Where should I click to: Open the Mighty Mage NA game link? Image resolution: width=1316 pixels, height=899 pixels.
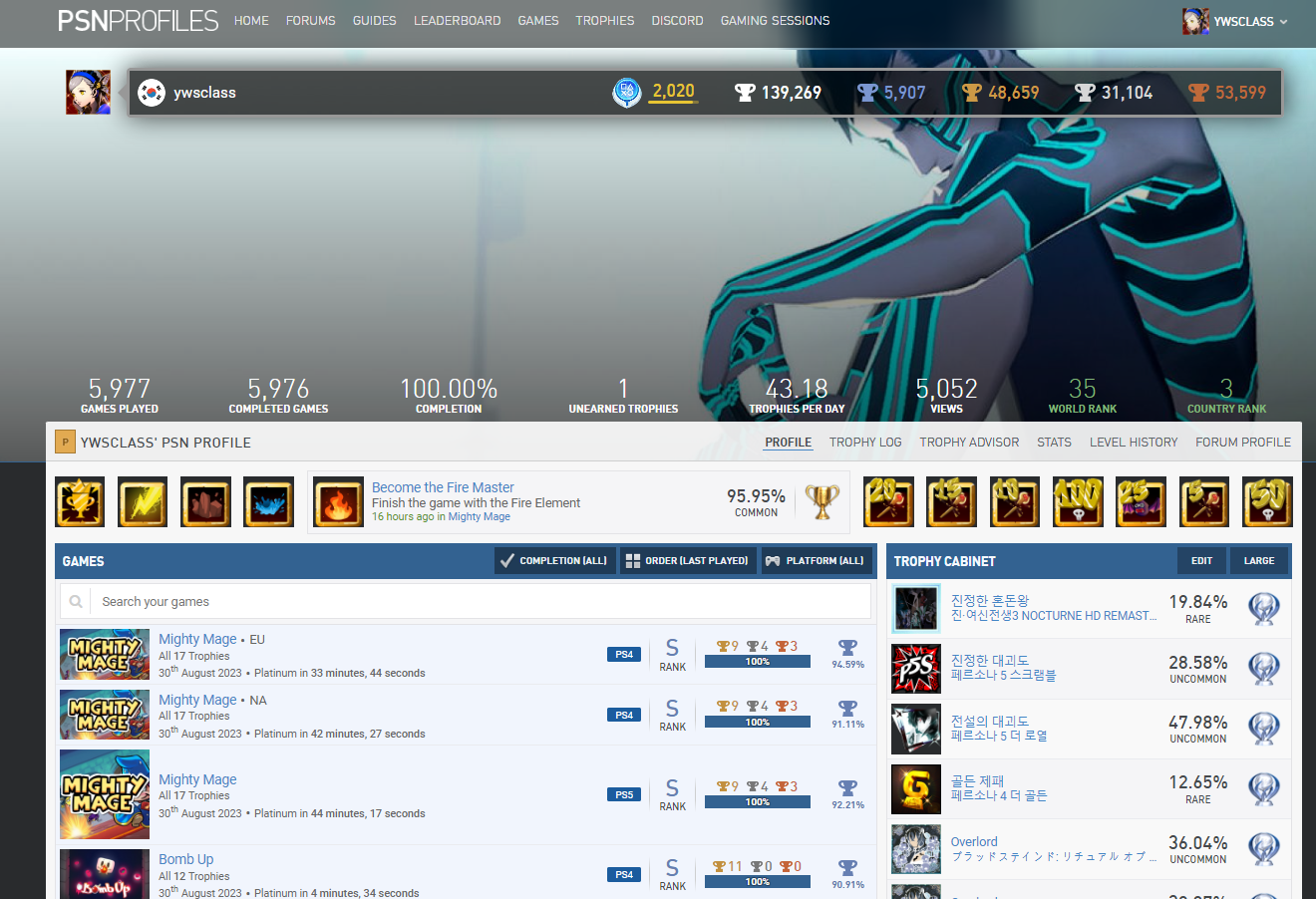197,701
